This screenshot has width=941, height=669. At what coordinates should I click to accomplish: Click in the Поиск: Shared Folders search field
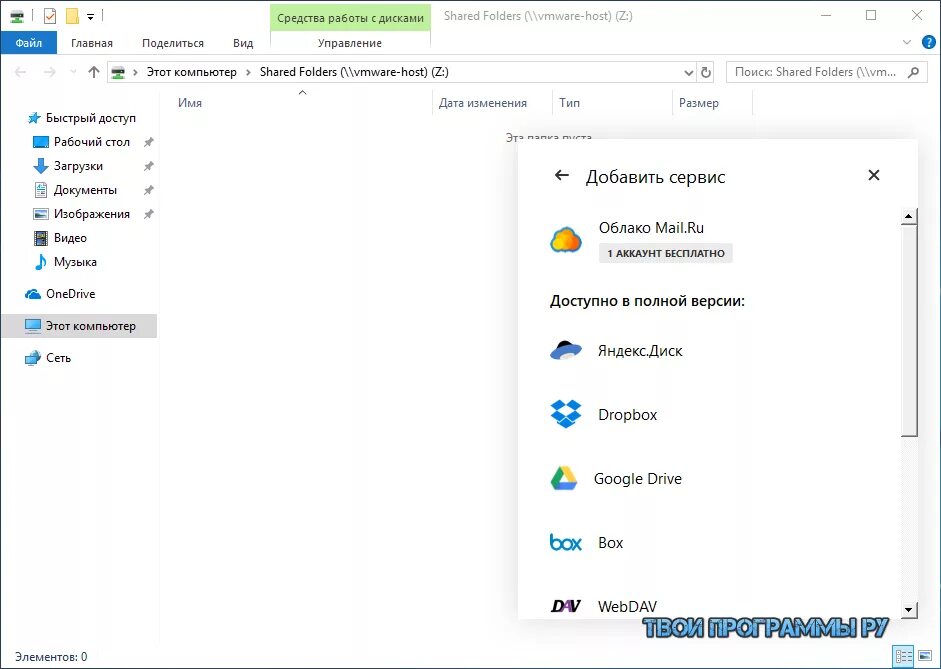click(x=816, y=72)
